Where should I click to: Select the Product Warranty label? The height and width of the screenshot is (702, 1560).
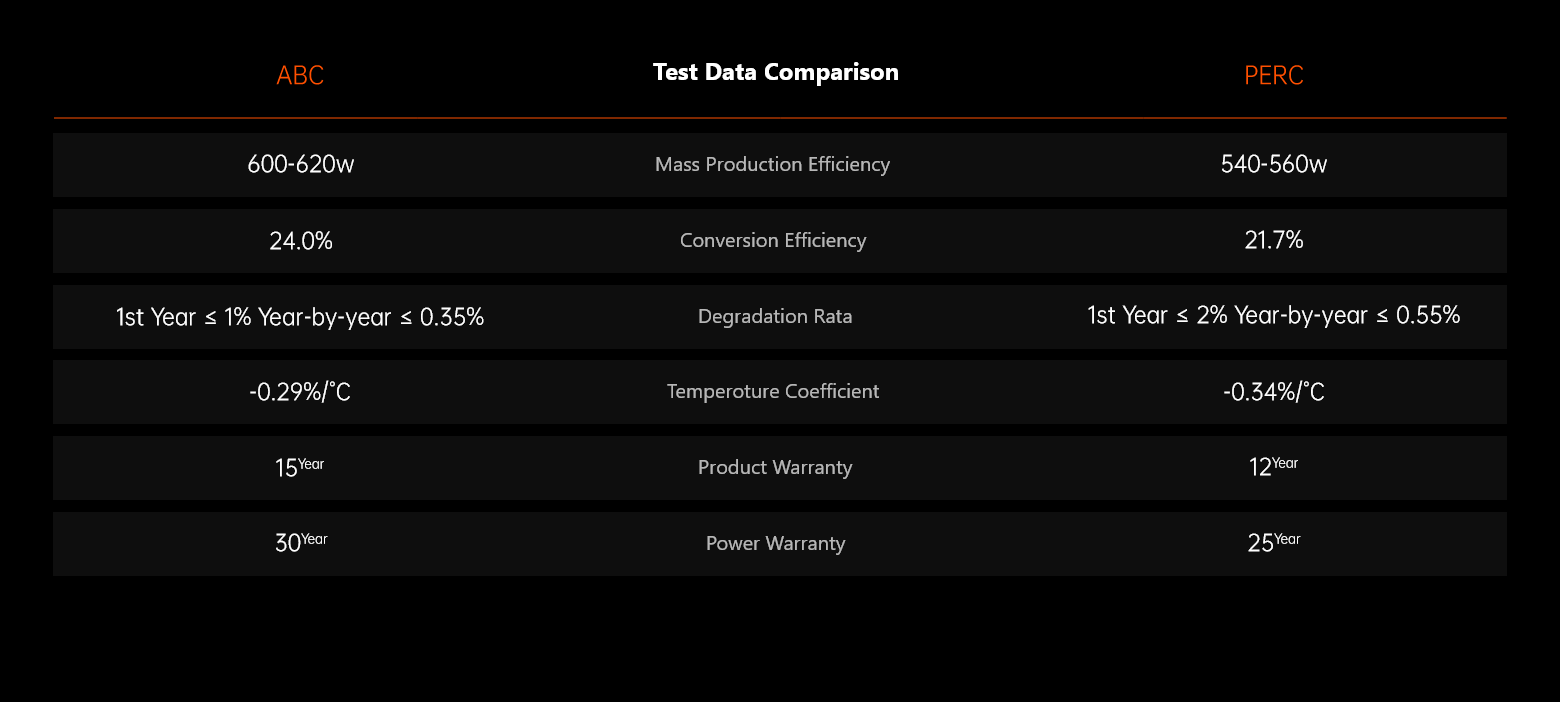(775, 467)
